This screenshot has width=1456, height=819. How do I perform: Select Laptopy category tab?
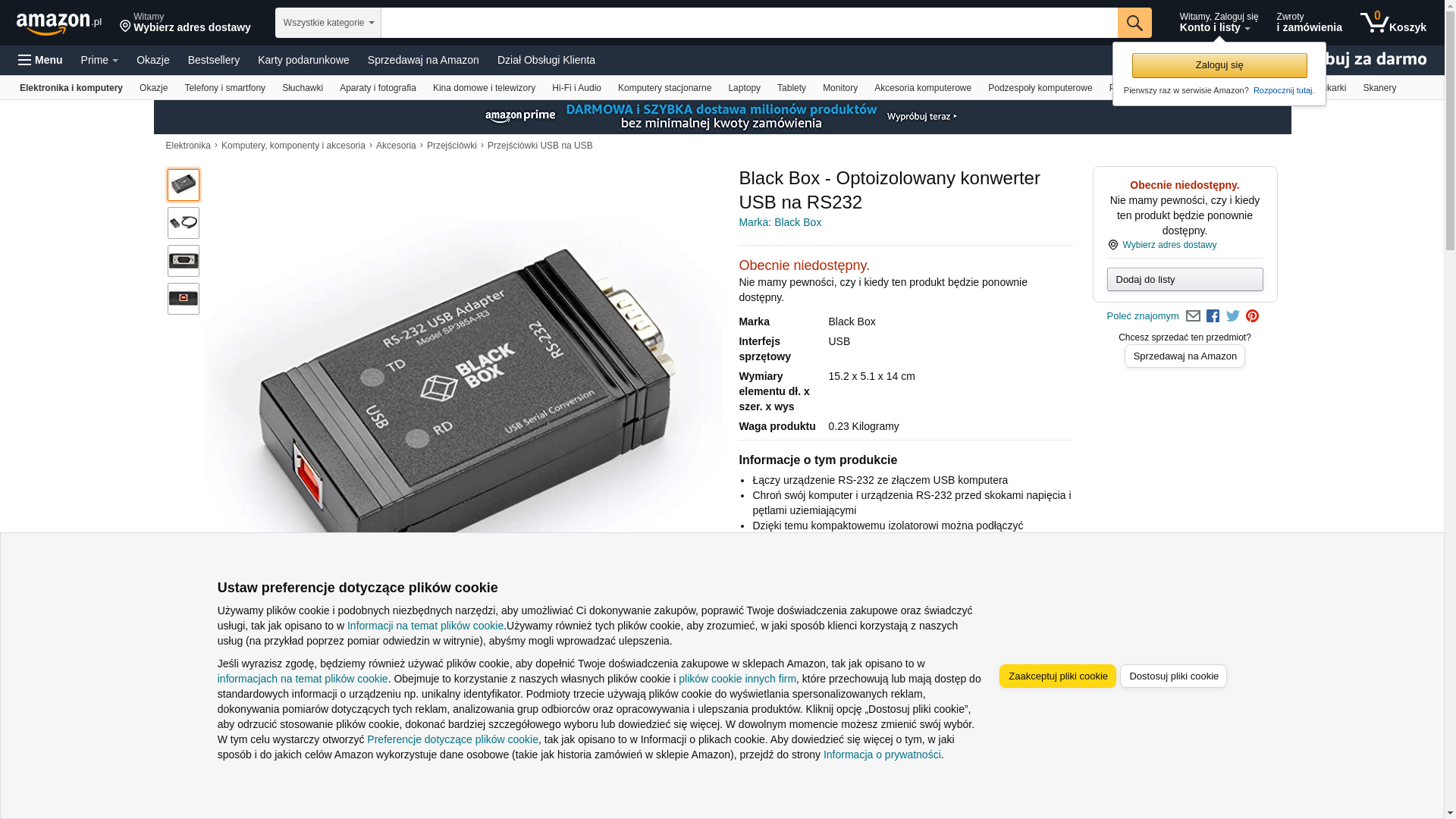pyautogui.click(x=744, y=88)
